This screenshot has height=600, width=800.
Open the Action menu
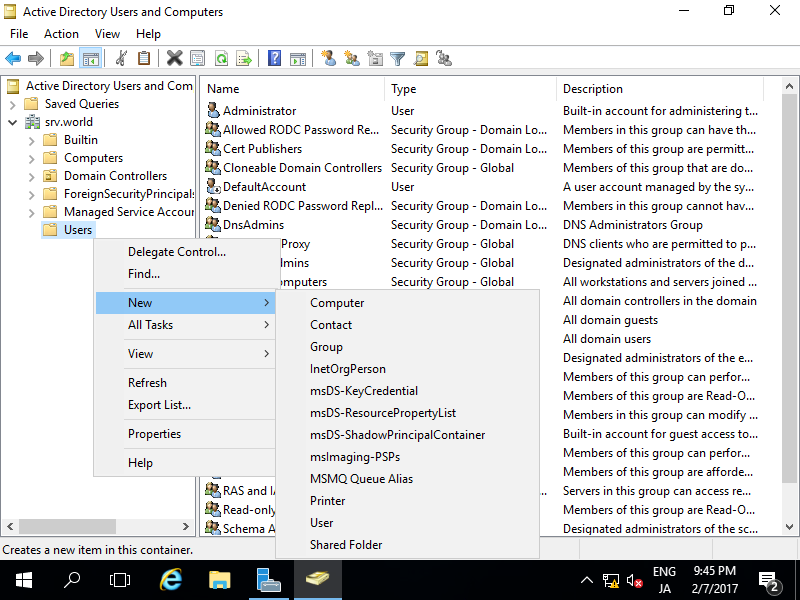pyautogui.click(x=61, y=33)
